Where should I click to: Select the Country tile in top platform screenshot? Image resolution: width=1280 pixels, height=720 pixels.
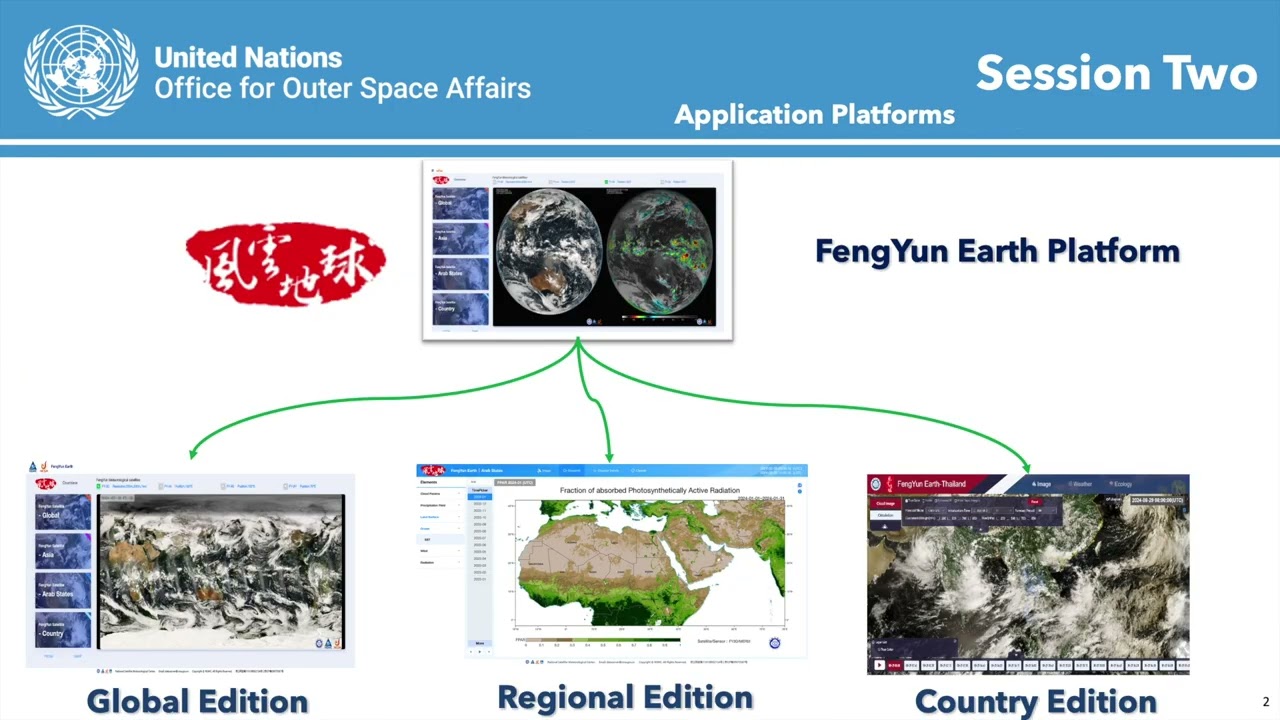click(460, 309)
